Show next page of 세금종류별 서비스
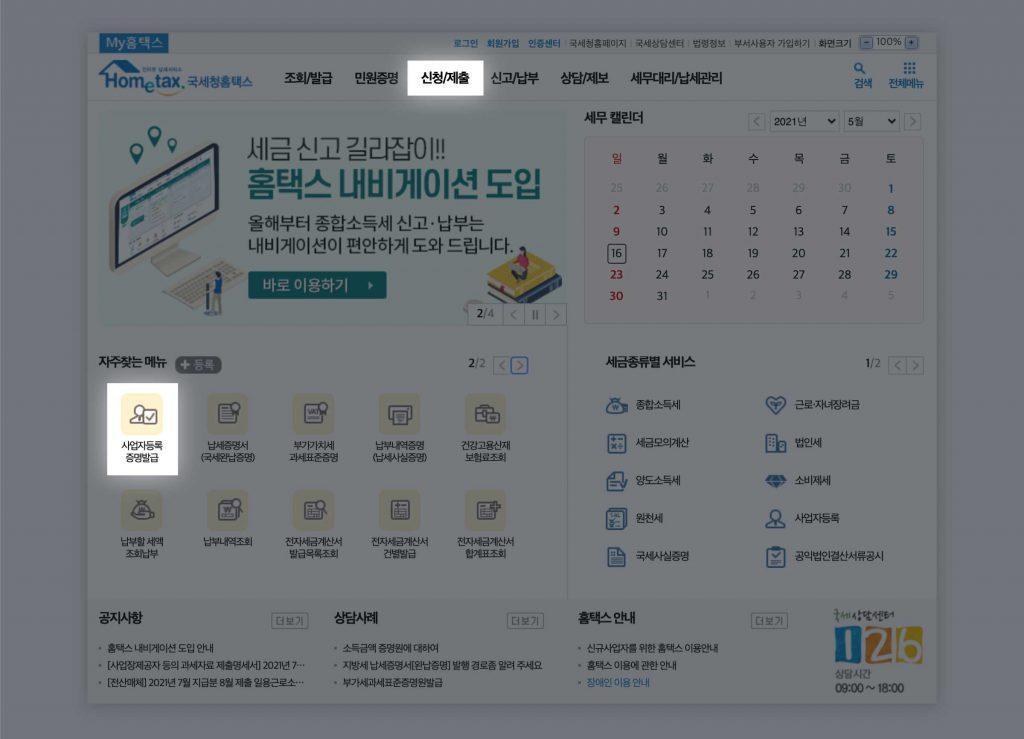The width and height of the screenshot is (1024, 739). click(x=916, y=365)
